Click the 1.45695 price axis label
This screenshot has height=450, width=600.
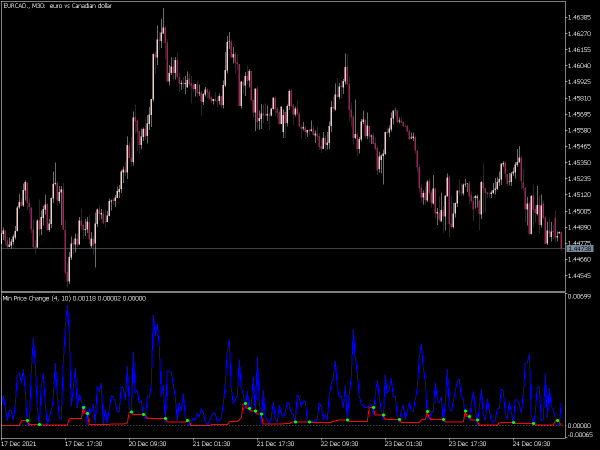[x=579, y=114]
